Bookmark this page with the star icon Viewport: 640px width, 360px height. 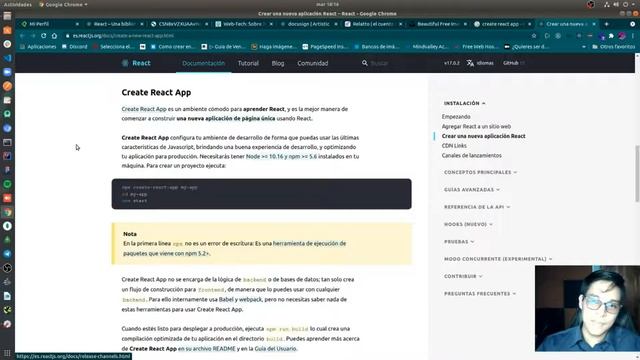[x=534, y=36]
